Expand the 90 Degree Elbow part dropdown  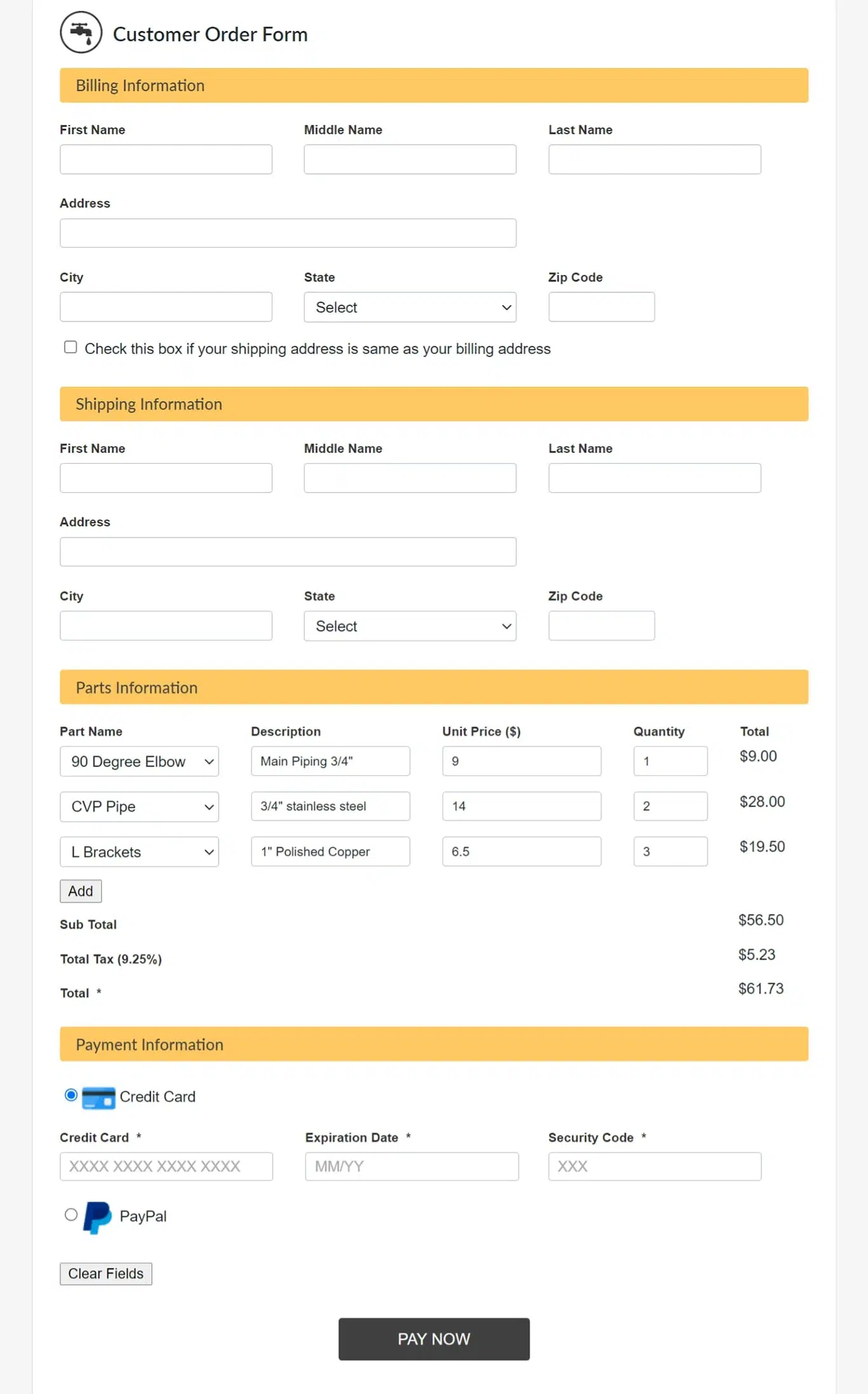coord(139,762)
